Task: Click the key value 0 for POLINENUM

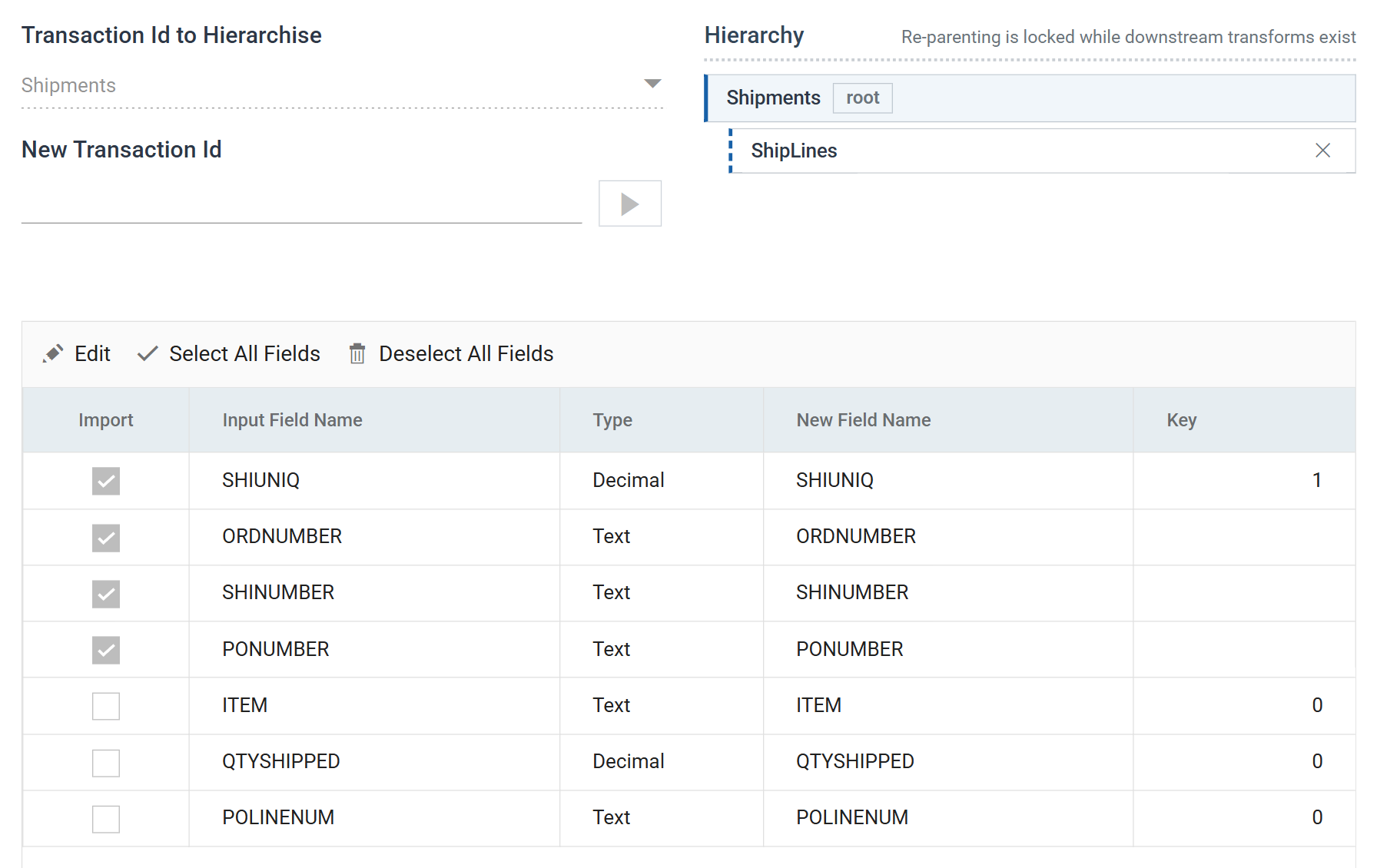Action: pos(1317,817)
